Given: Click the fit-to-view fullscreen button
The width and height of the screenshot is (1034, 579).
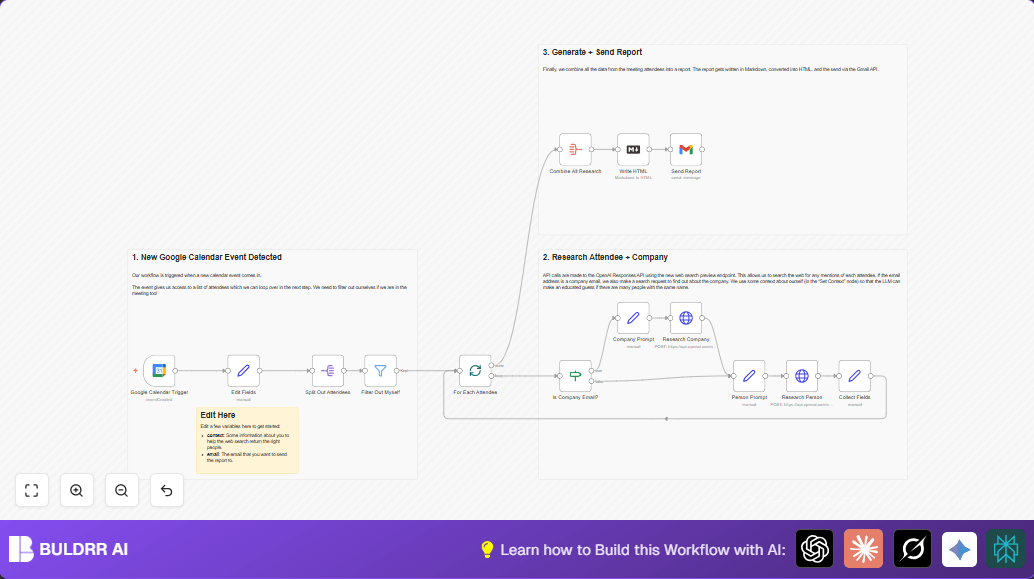Looking at the screenshot, I should pyautogui.click(x=32, y=490).
